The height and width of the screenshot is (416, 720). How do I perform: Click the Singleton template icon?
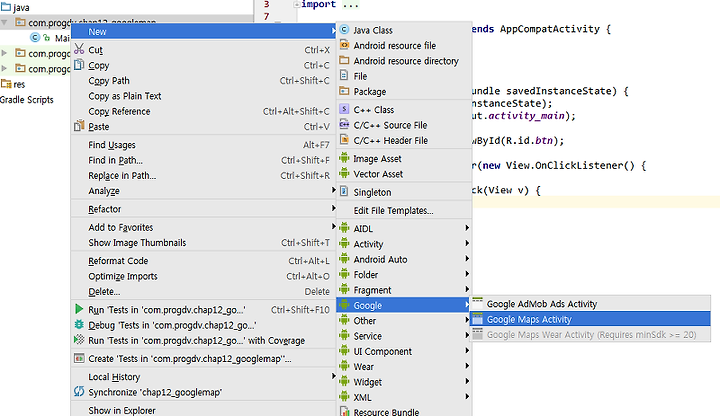point(344,191)
